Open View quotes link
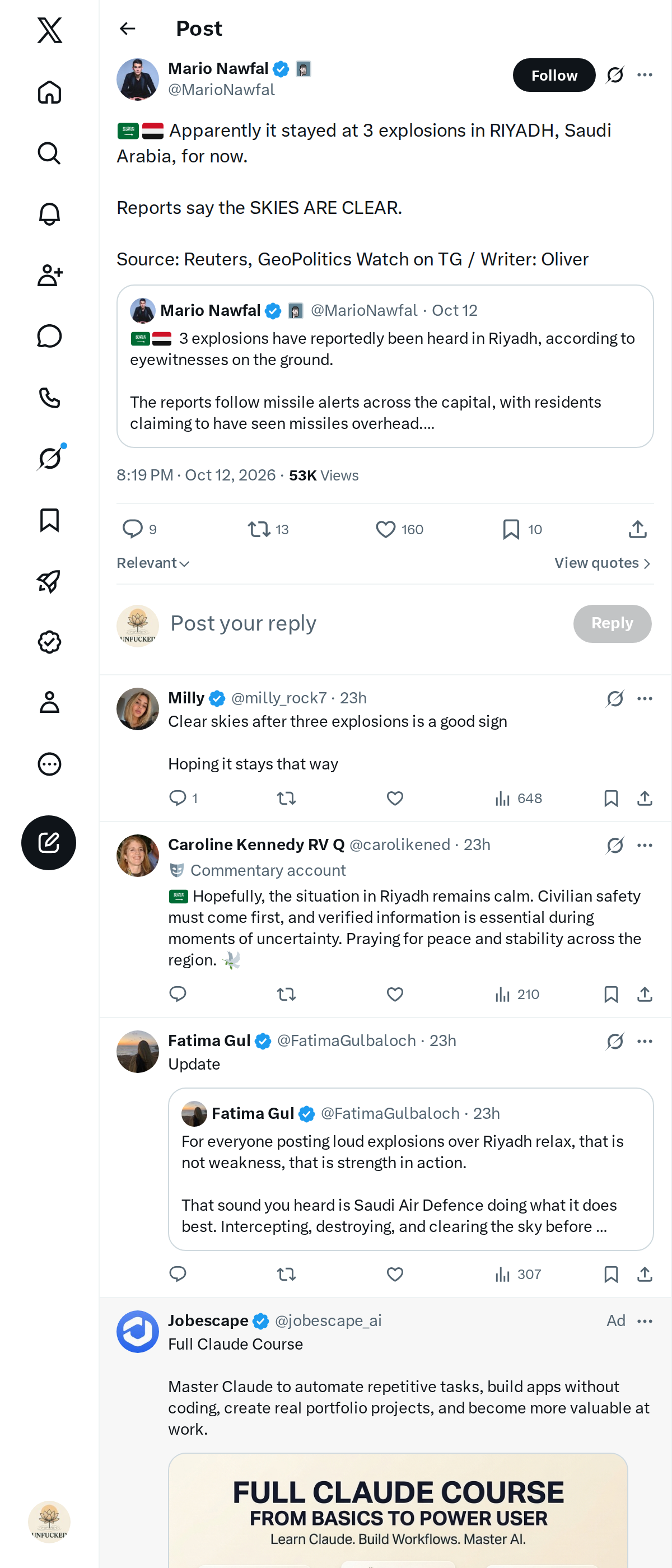The image size is (672, 1568). 603,563
